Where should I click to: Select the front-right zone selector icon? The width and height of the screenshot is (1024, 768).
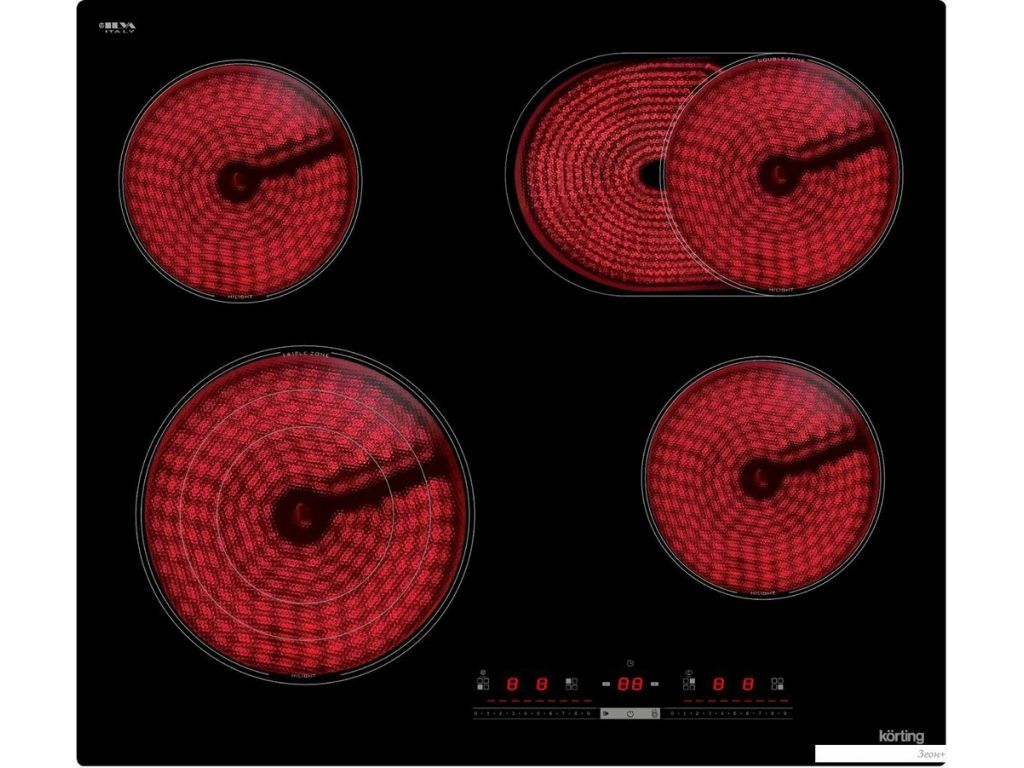pos(777,685)
